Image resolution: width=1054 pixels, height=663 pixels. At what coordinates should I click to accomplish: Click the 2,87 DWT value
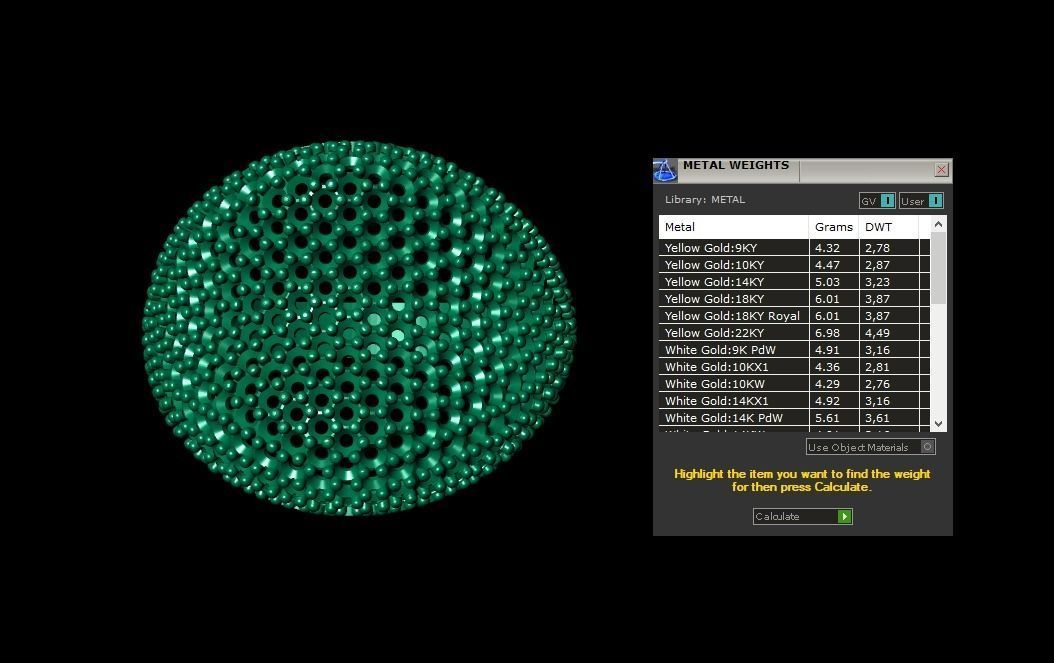(877, 265)
